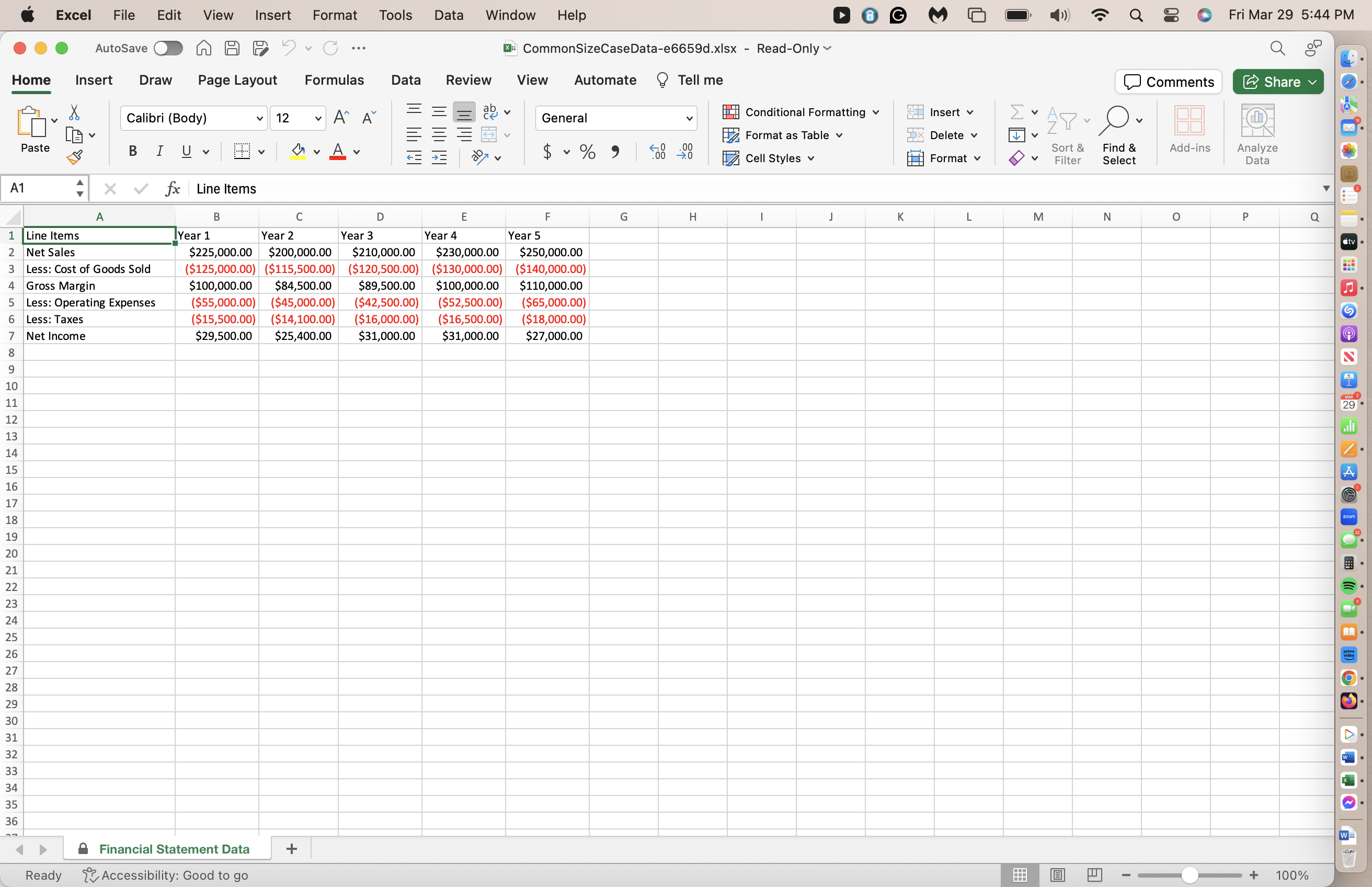Screen dimensions: 1372x887
Task: Apply the Comma number style
Action: [x=615, y=152]
